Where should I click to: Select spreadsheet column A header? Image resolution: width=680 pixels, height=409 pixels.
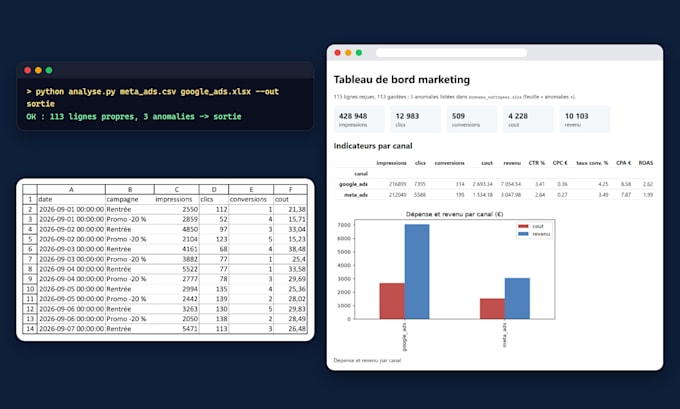click(71, 189)
